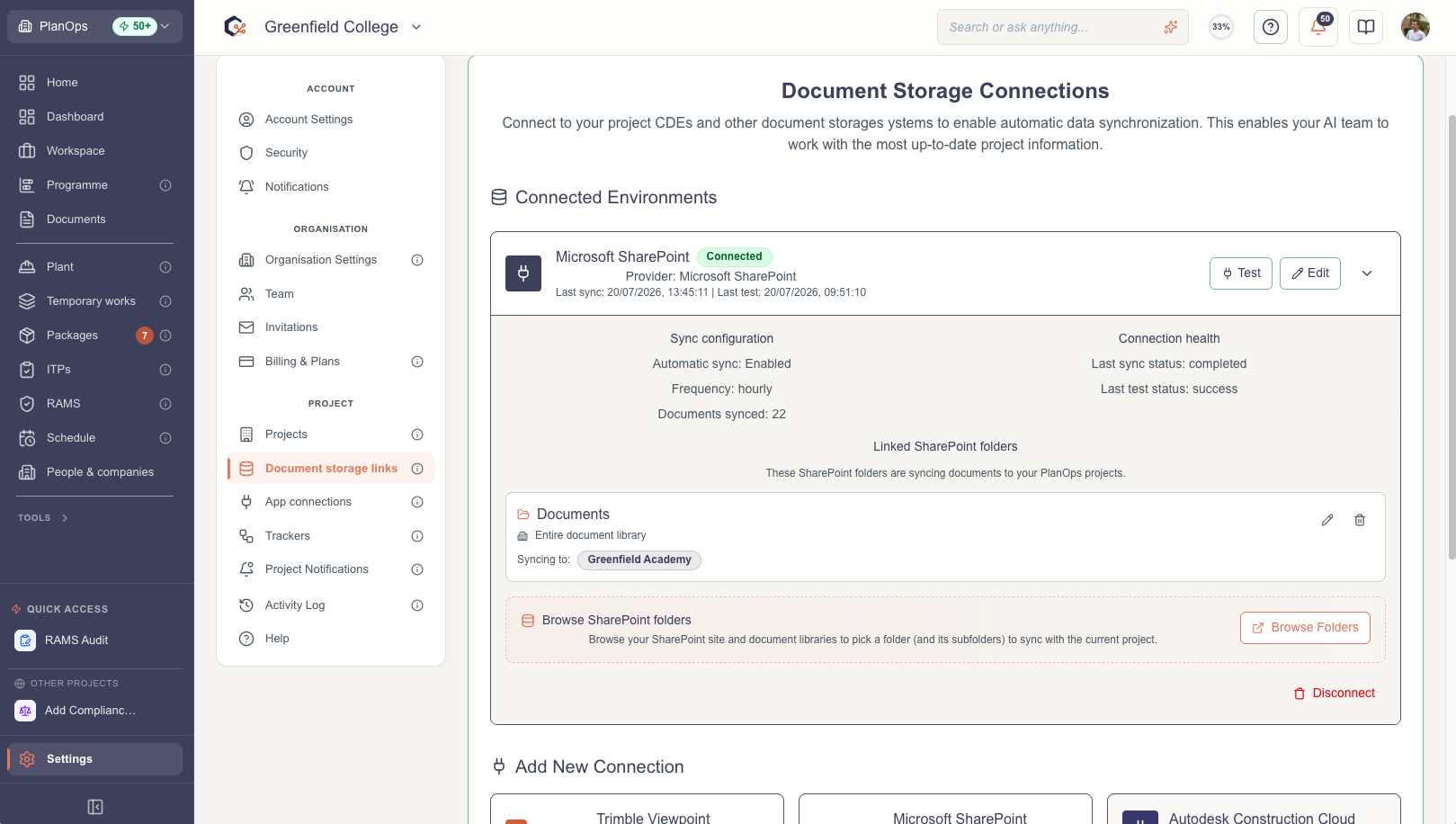Open Programme in the sidebar

click(x=95, y=185)
